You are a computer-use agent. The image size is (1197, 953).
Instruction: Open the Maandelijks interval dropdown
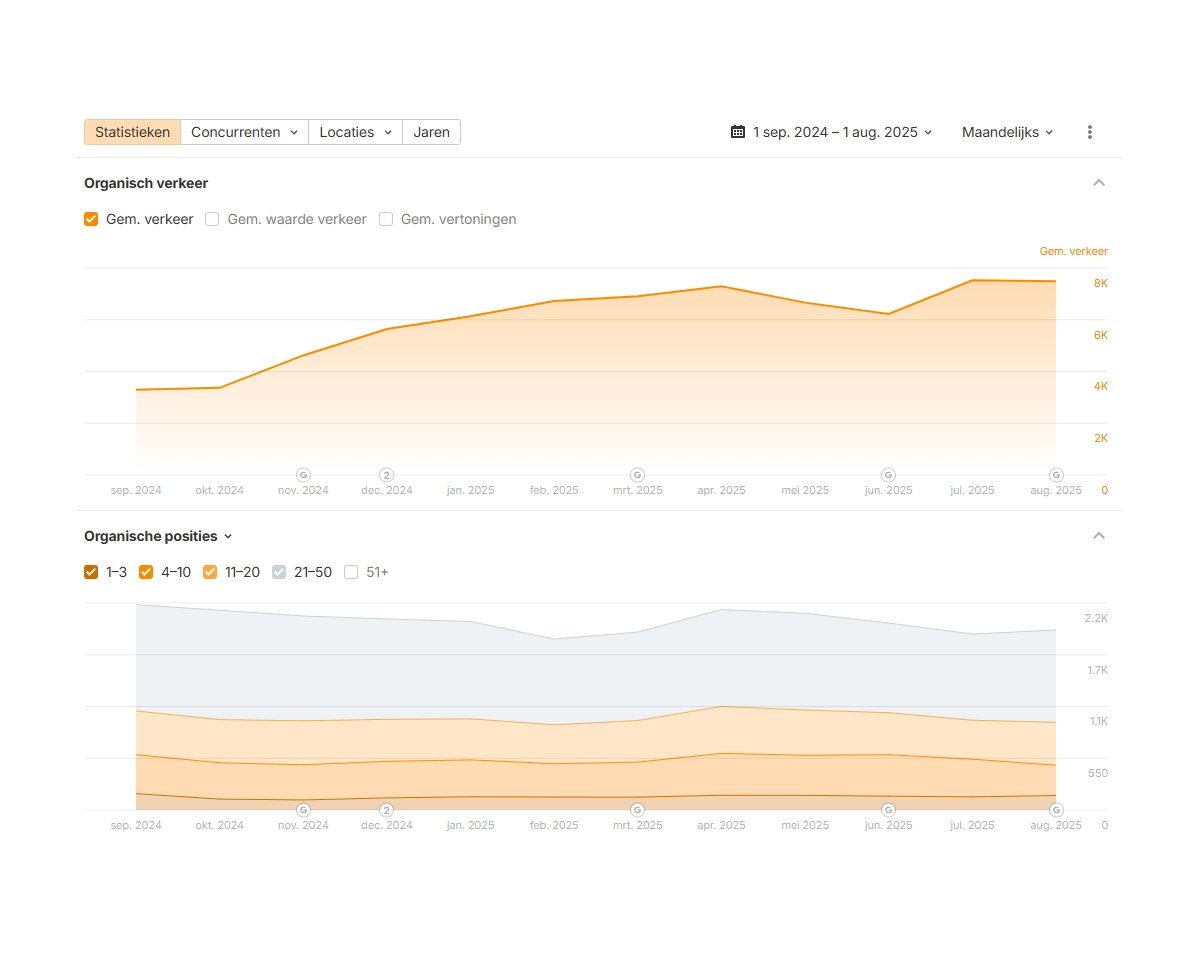pyautogui.click(x=1007, y=132)
